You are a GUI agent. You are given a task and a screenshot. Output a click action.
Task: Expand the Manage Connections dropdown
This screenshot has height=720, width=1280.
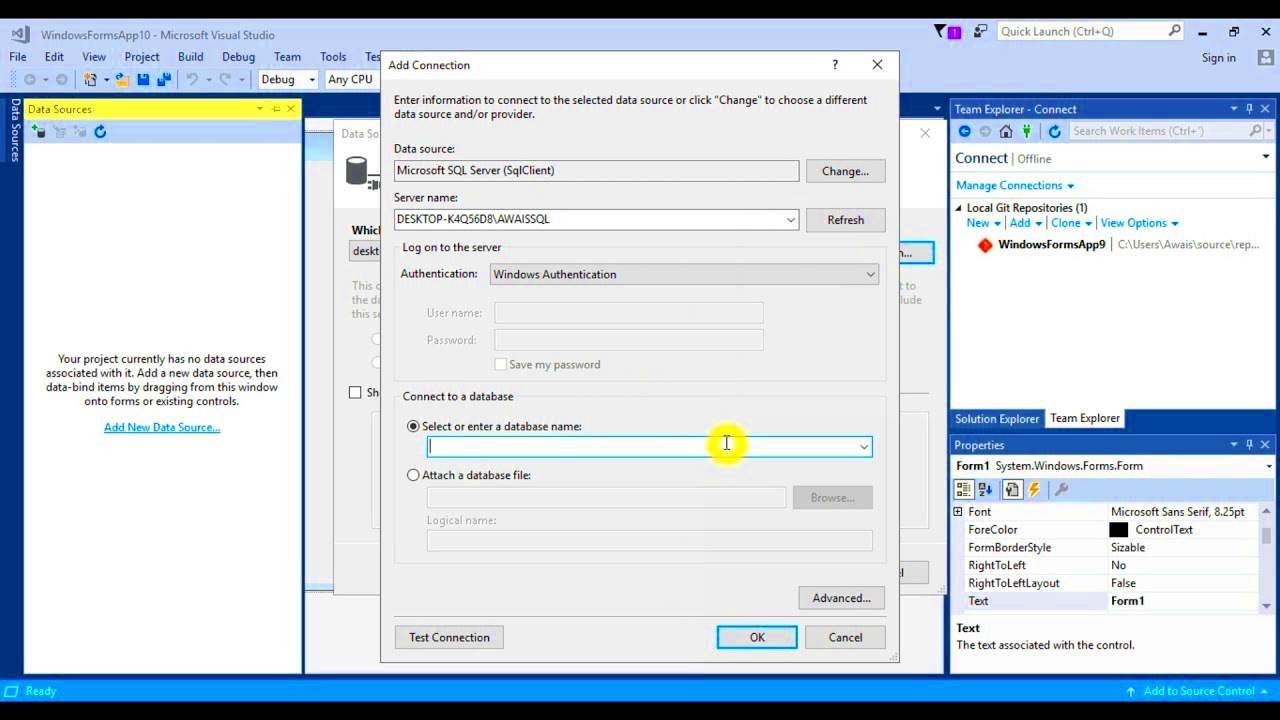[1070, 186]
